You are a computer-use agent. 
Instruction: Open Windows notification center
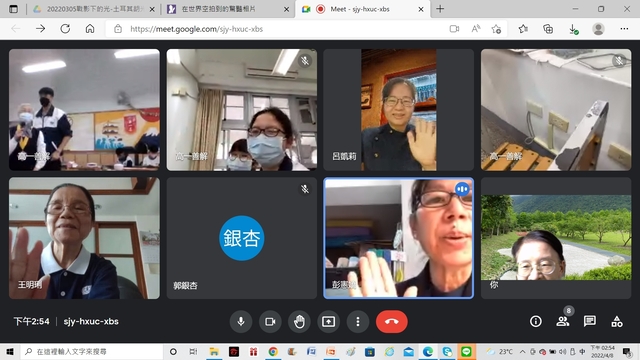click(627, 351)
